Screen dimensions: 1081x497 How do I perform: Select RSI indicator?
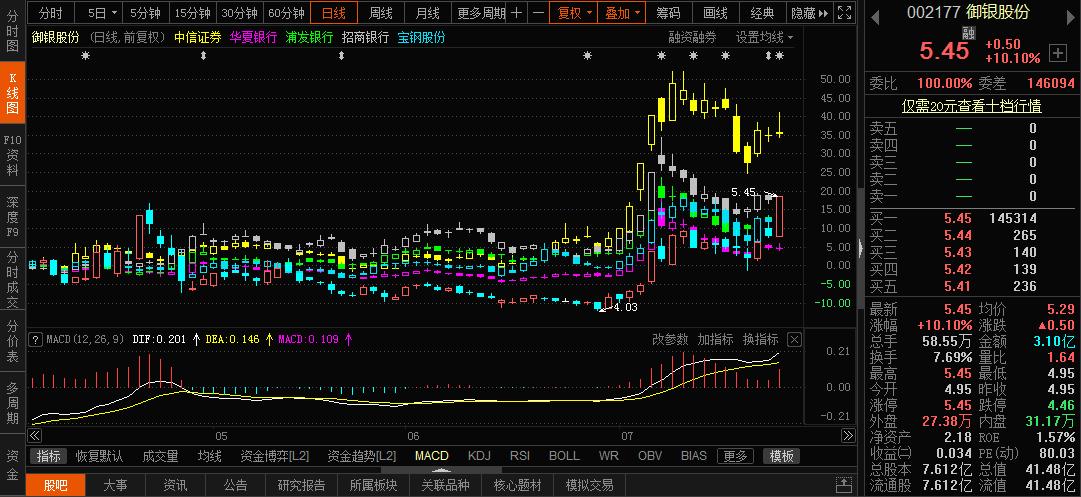click(x=520, y=456)
